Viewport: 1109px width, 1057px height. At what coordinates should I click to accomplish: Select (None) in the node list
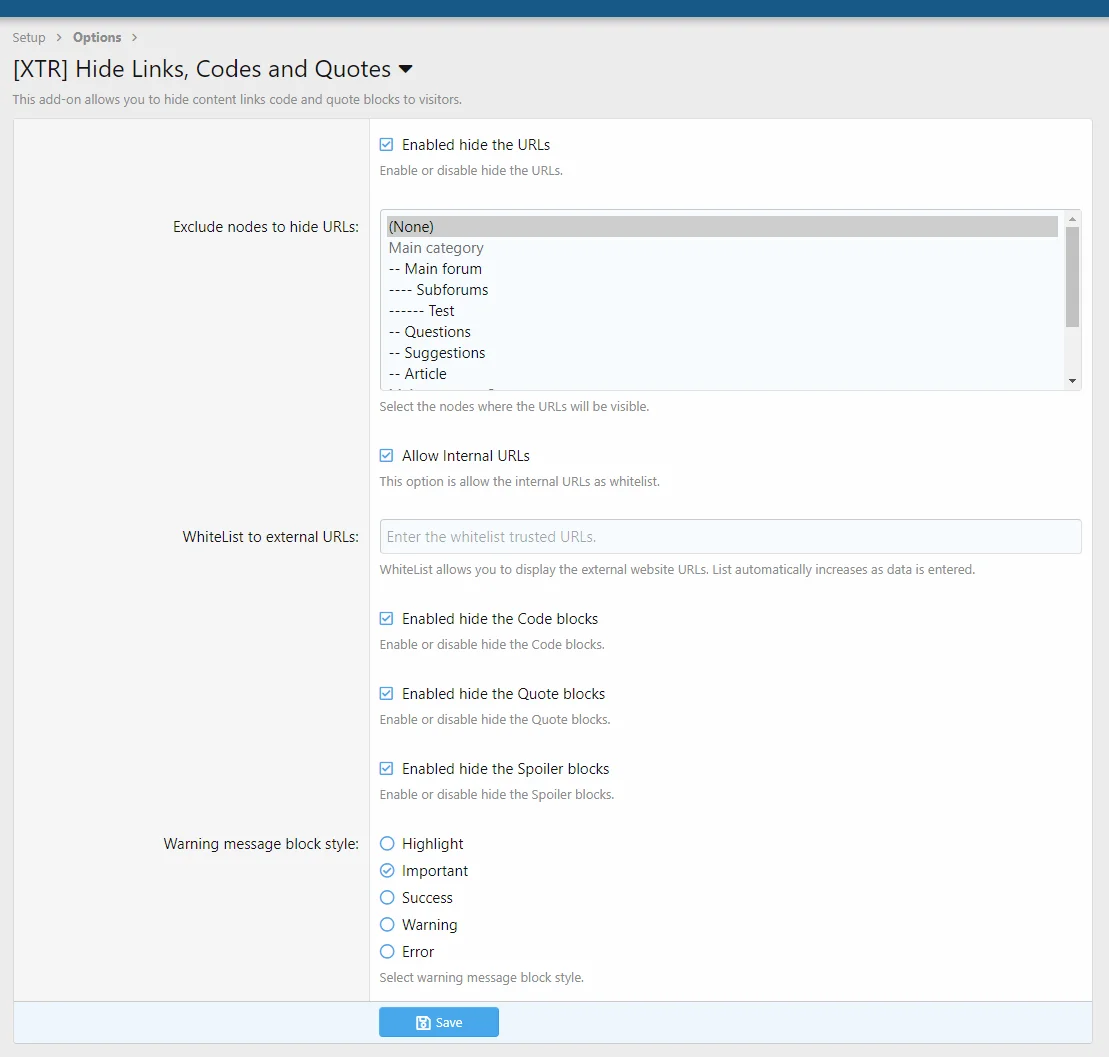click(720, 227)
